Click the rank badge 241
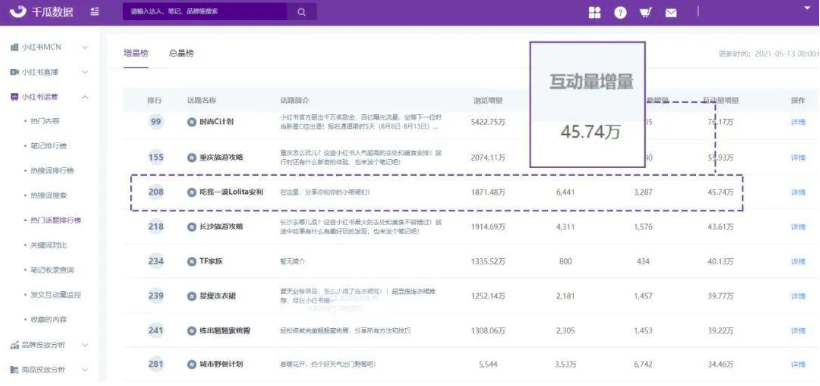Screen dimensions: 820x386 click(x=156, y=331)
